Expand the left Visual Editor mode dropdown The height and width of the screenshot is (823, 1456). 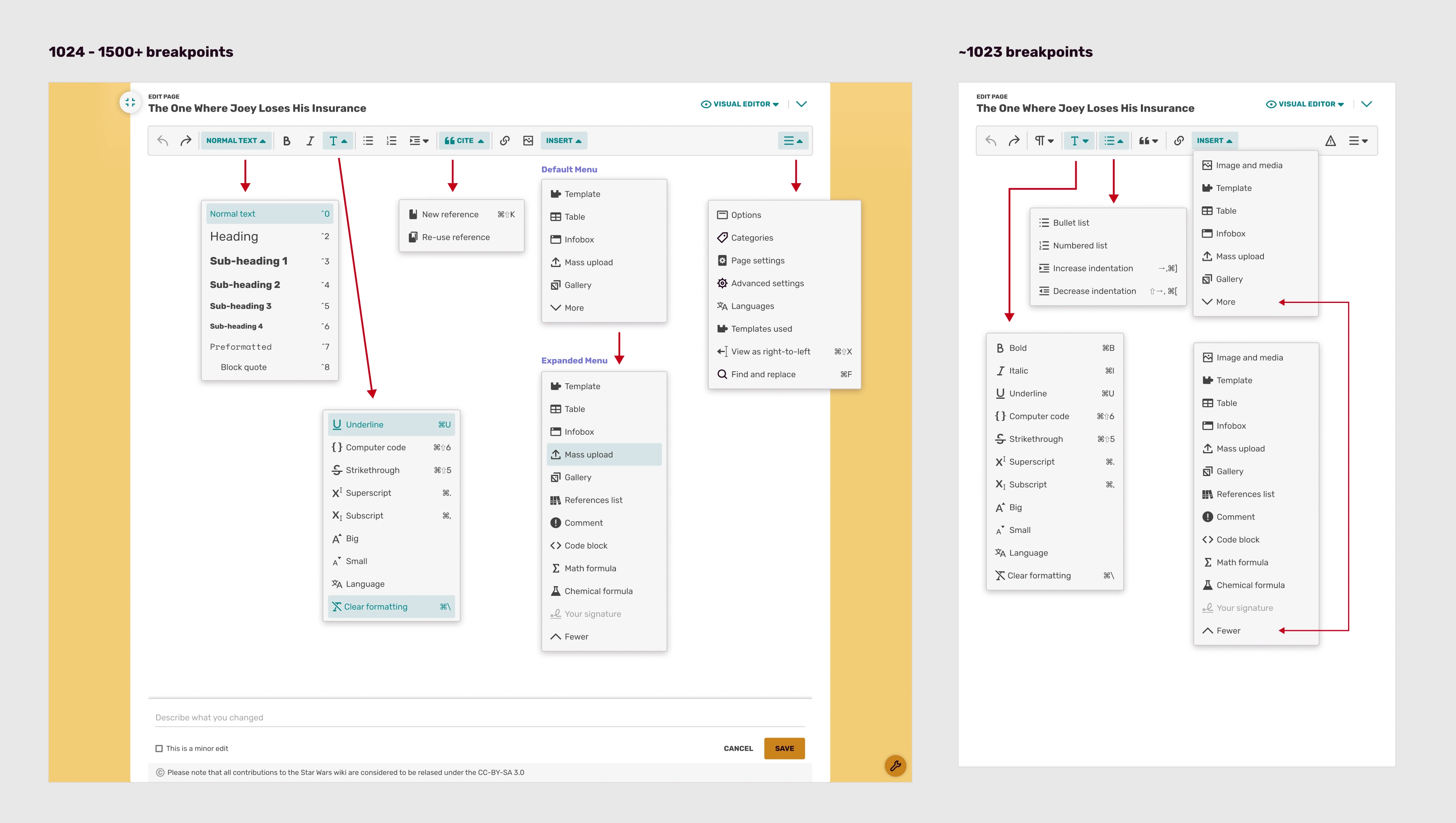pos(740,104)
